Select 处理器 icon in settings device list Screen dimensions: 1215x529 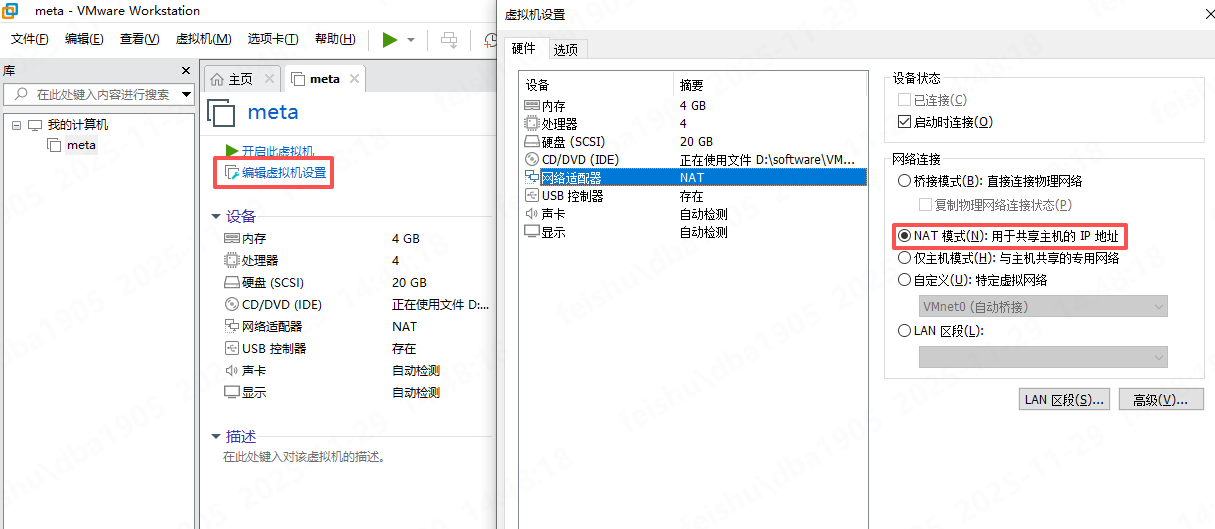coord(532,124)
